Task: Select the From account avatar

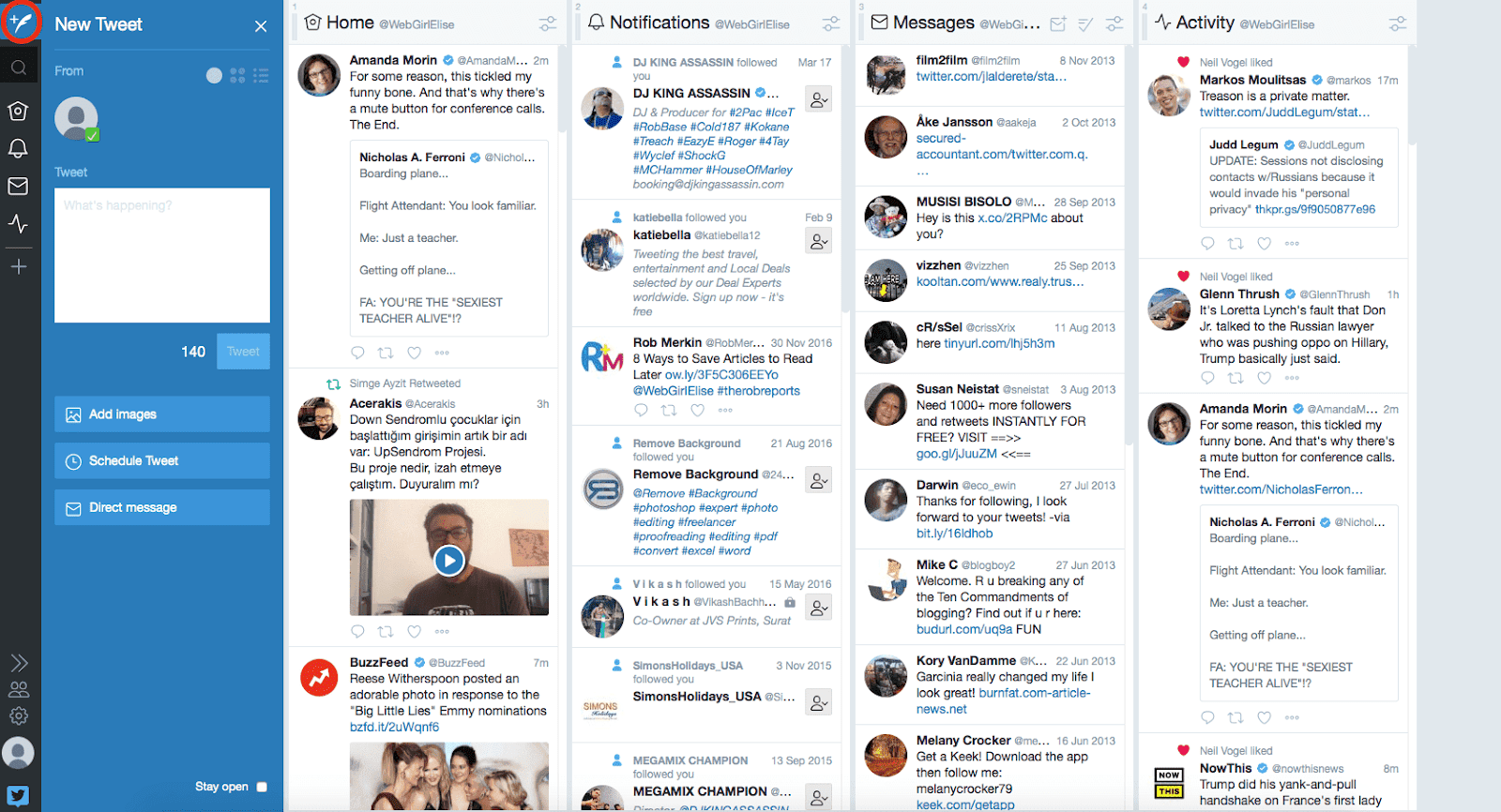Action: (76, 119)
